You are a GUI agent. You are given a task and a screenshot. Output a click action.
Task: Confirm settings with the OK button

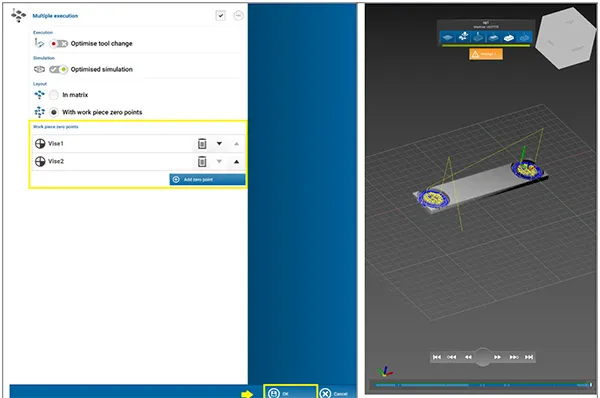click(x=290, y=393)
